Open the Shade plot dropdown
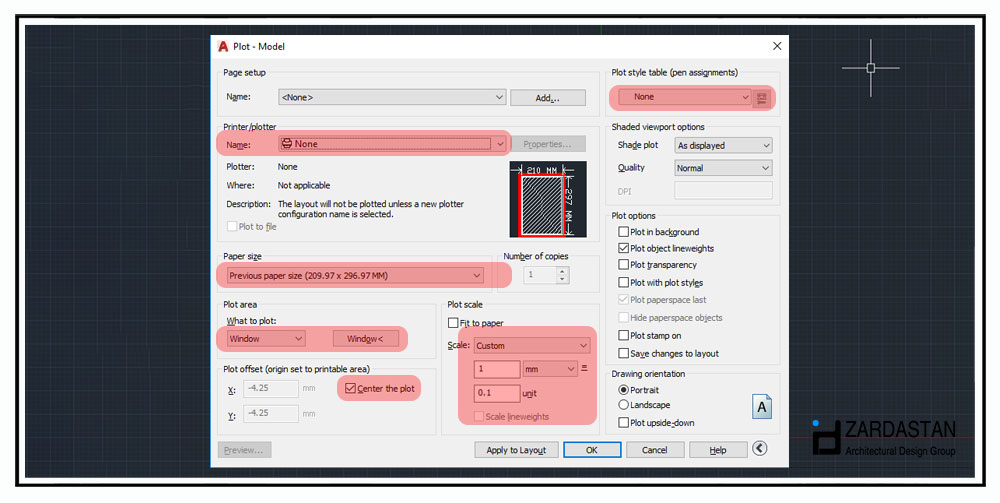1000x503 pixels. [x=723, y=145]
